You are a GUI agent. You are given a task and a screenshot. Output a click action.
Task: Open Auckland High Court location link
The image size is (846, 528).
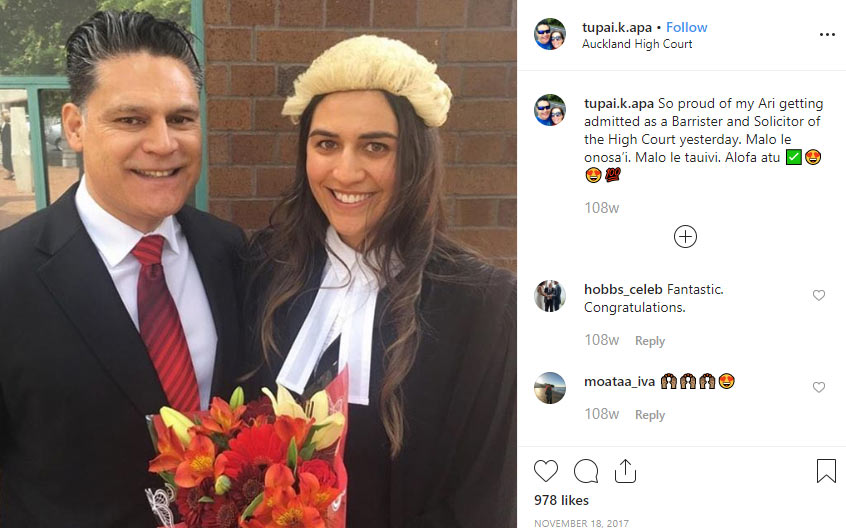(637, 44)
